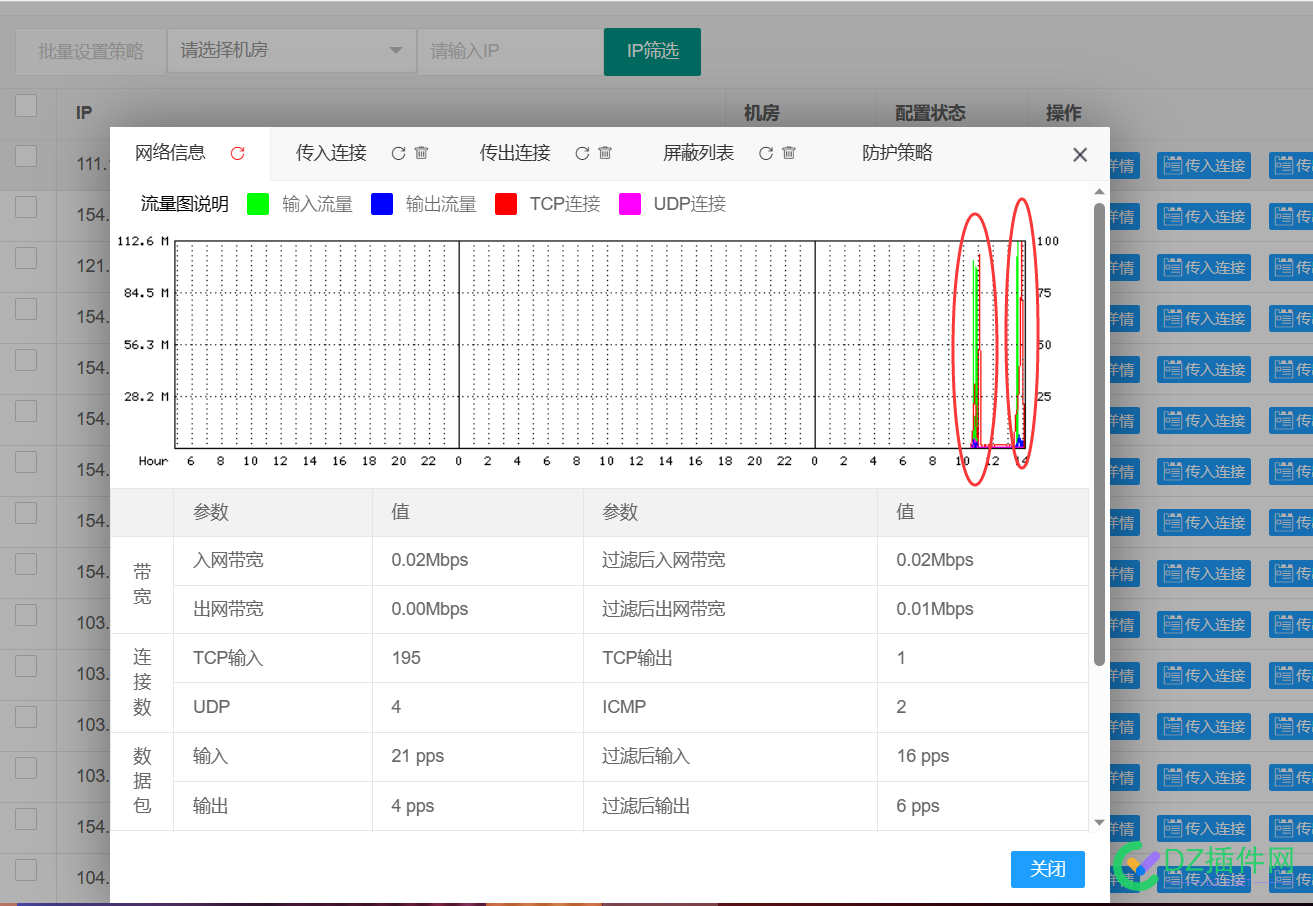Screen dimensions: 1313x906
Task: Click scrollbar up arrow in dialog
Action: (1099, 191)
